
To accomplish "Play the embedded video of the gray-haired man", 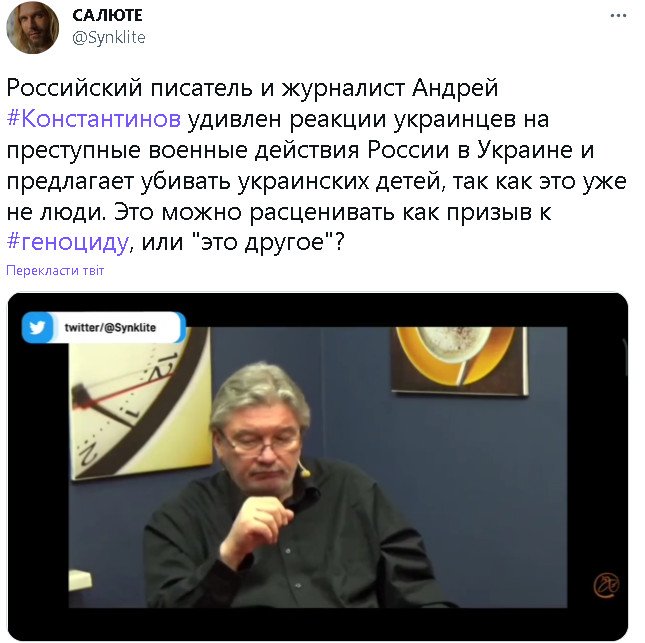I will pos(318,467).
